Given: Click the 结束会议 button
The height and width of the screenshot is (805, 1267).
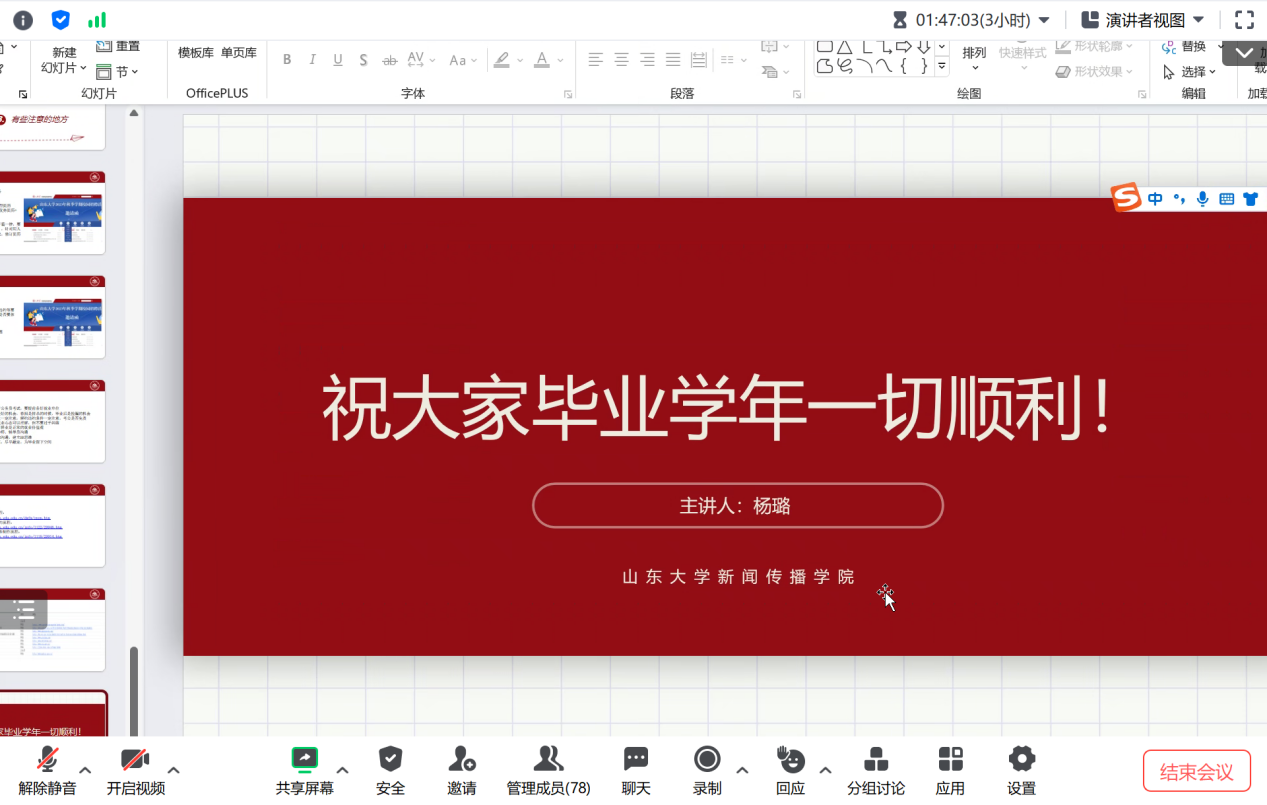Looking at the screenshot, I should pos(1197,772).
